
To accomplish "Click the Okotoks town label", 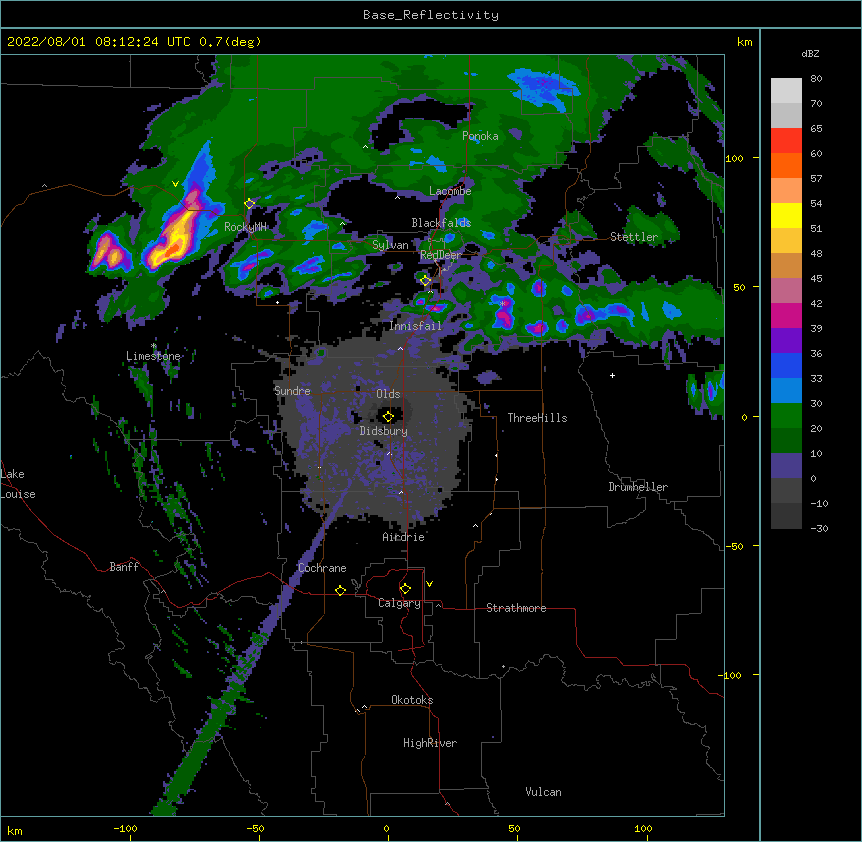I will pyautogui.click(x=412, y=700).
